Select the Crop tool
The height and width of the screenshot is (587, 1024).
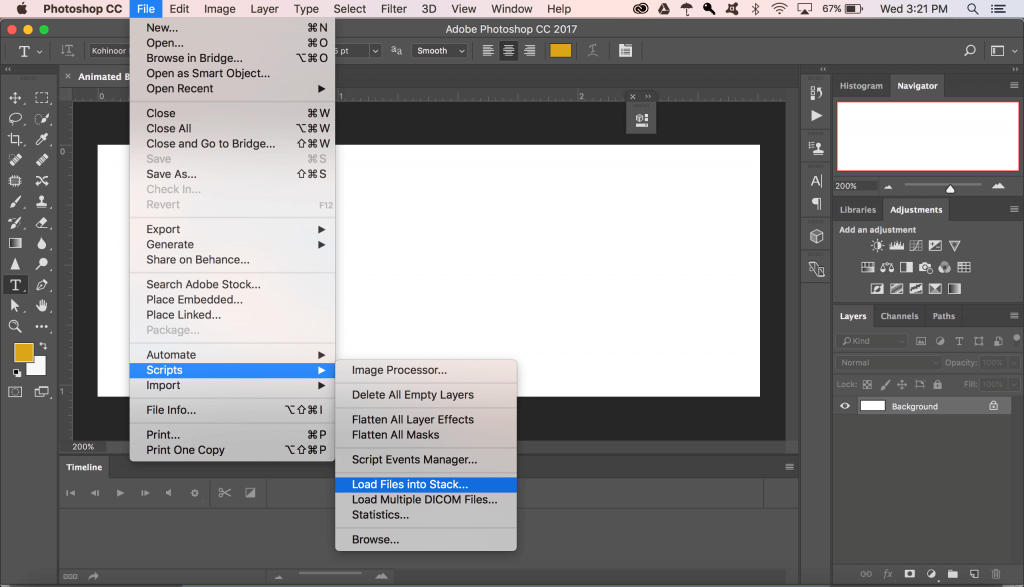pos(15,139)
